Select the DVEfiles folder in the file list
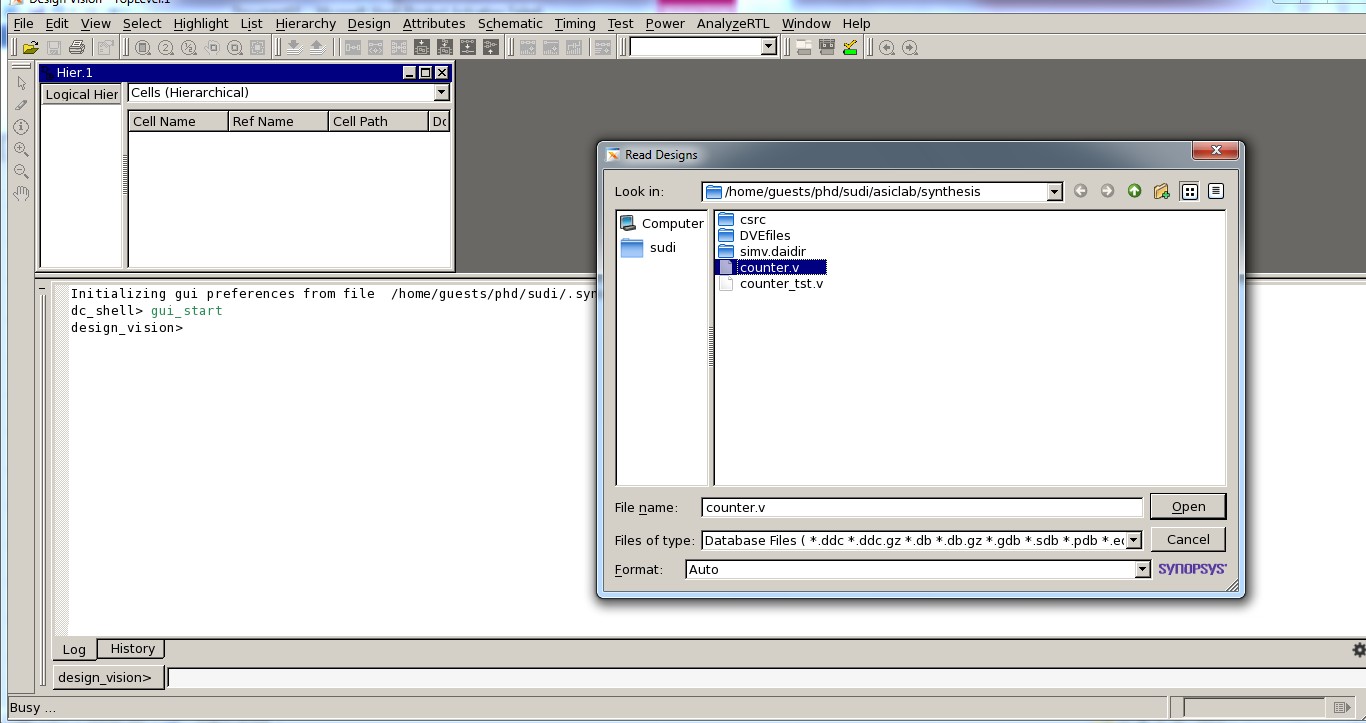Viewport: 1366px width, 723px height. point(754,235)
